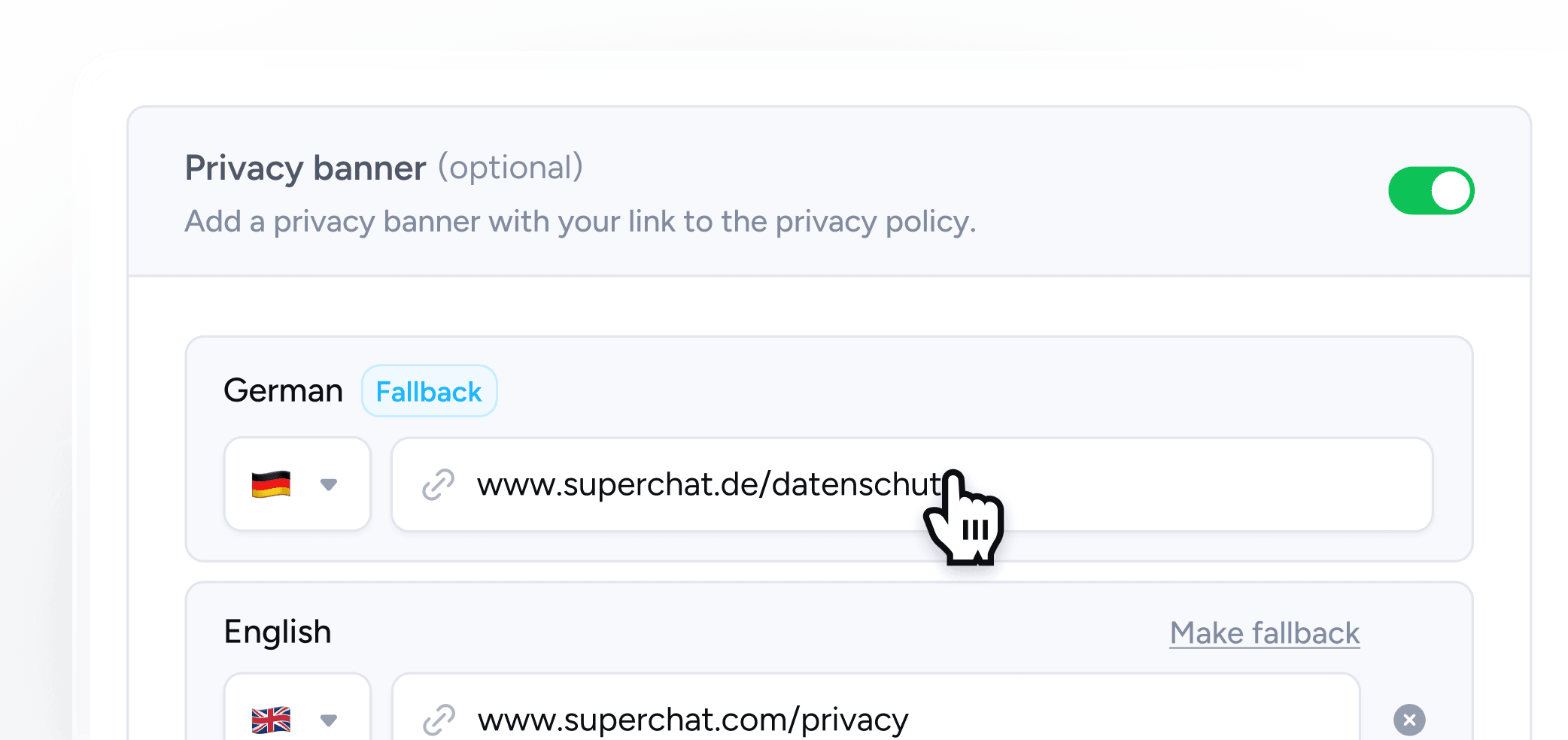Click the white knob of the privacy toggle
The height and width of the screenshot is (740, 1568).
1451,190
